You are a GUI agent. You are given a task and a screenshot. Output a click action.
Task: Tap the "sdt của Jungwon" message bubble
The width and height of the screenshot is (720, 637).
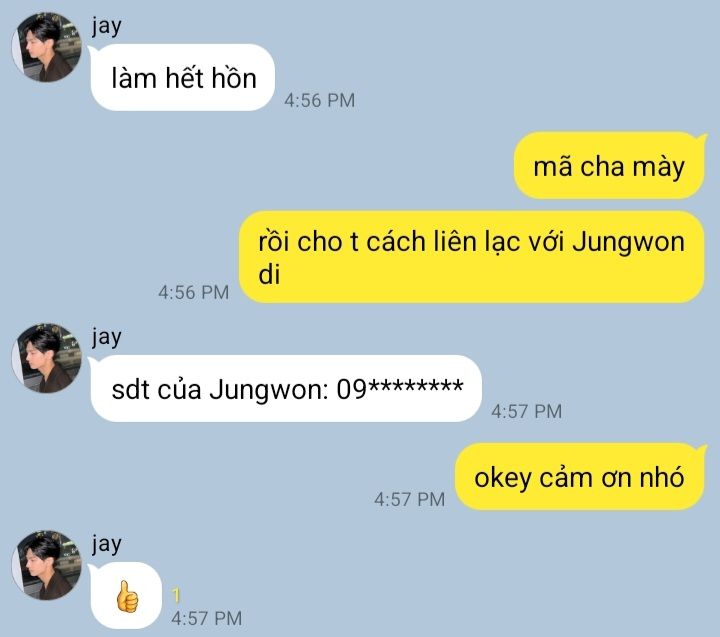[x=286, y=389]
